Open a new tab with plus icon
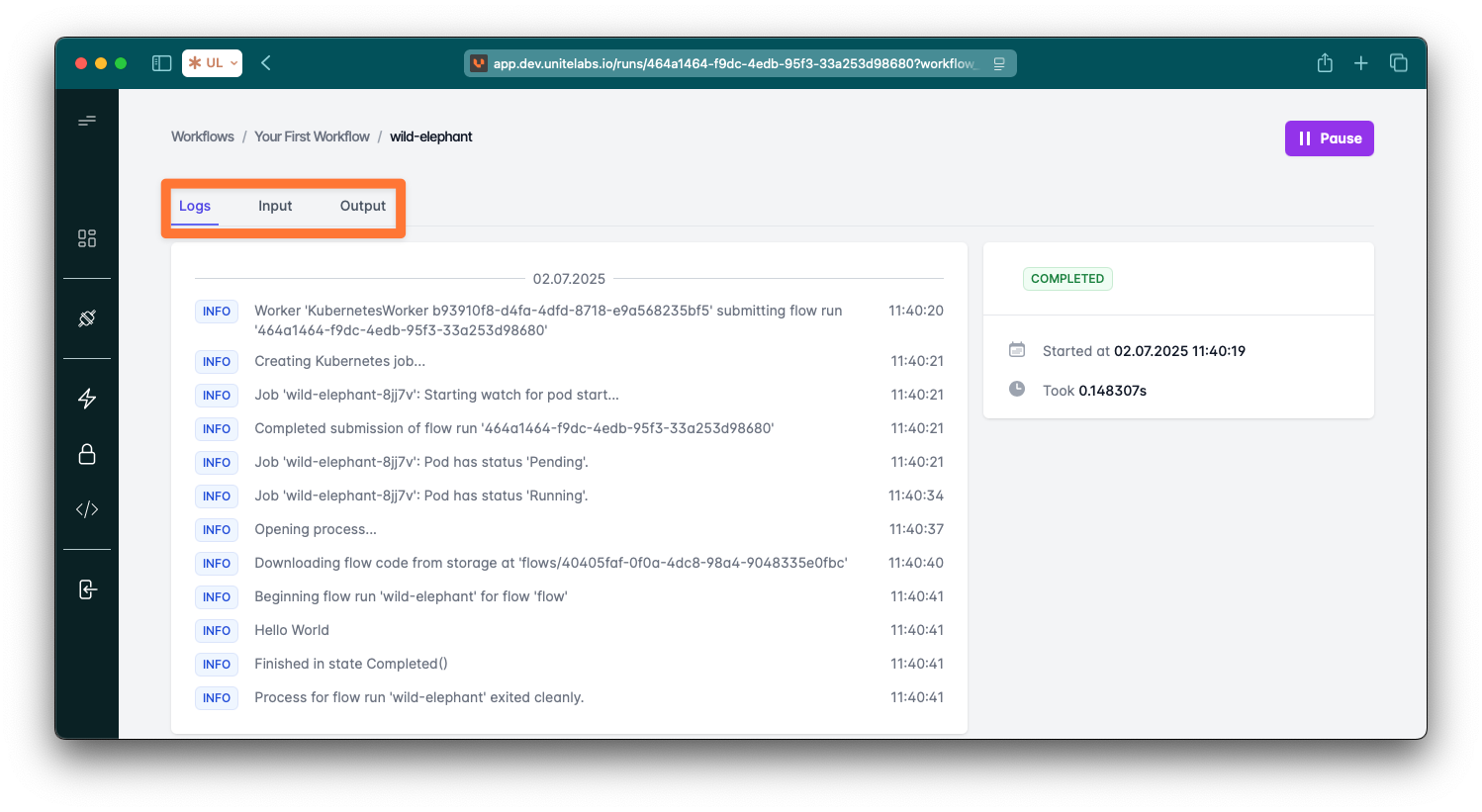 [1361, 63]
